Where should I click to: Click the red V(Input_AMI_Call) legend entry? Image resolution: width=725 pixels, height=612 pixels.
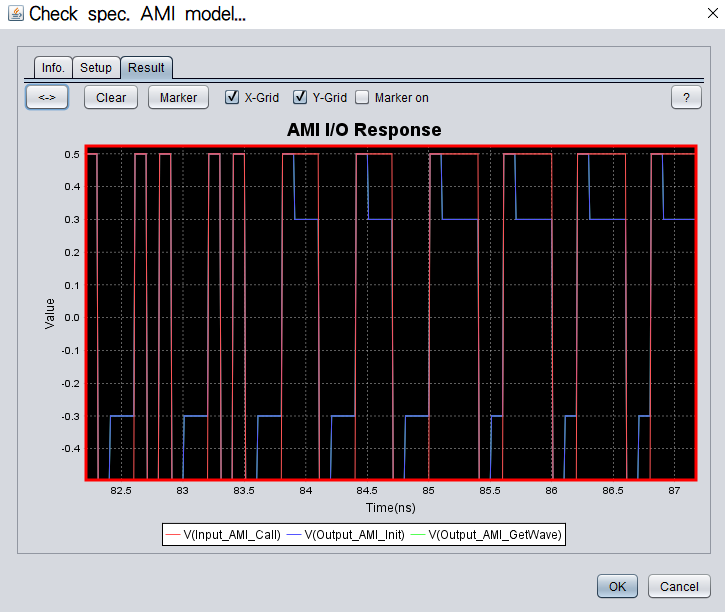click(x=223, y=535)
